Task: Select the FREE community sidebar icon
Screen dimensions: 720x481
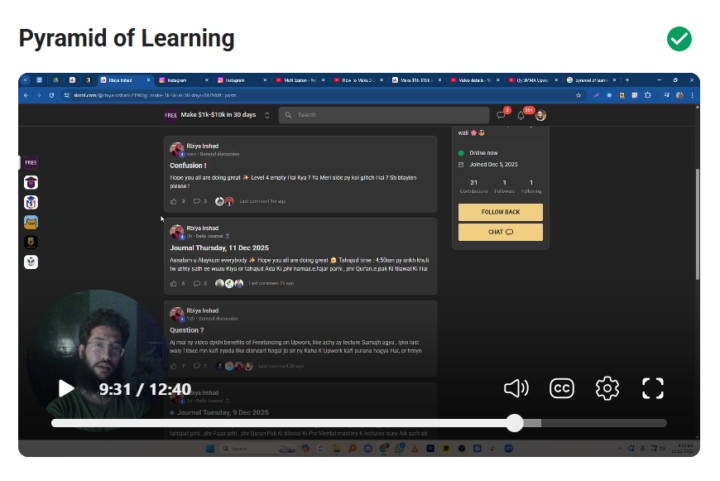Action: [x=31, y=162]
